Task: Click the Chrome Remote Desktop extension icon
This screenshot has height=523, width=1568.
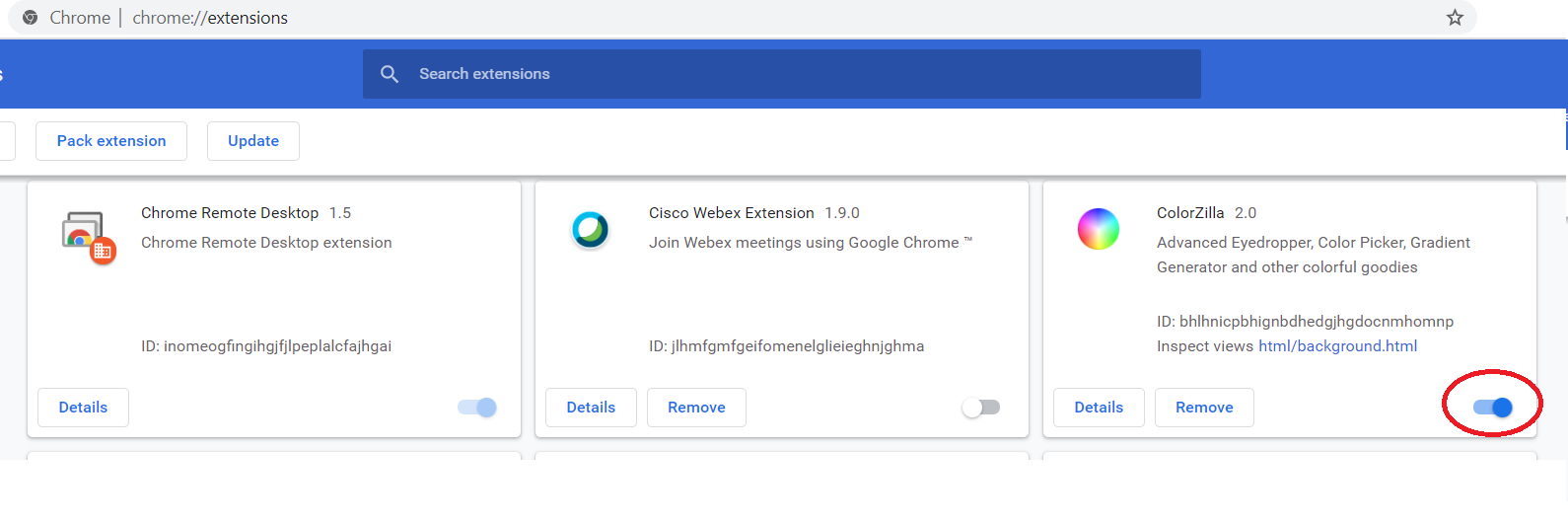Action: click(x=89, y=237)
